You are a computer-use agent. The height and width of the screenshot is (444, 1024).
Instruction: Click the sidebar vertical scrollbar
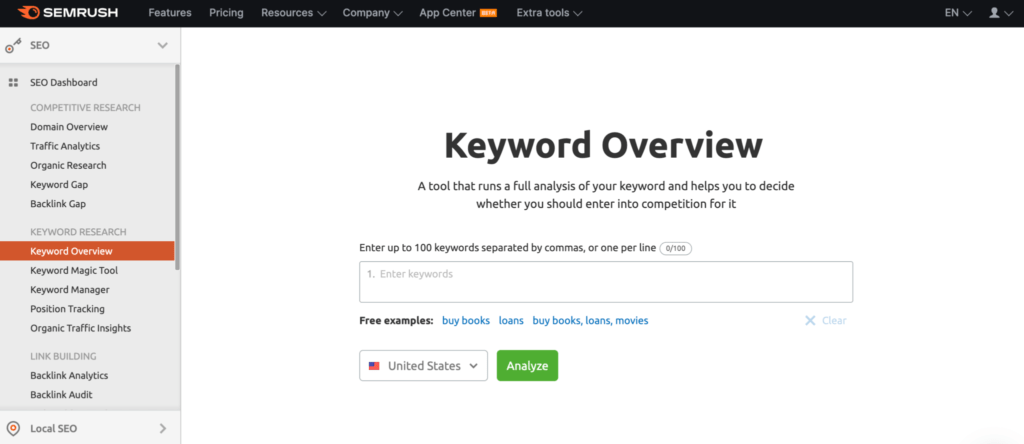(178, 166)
